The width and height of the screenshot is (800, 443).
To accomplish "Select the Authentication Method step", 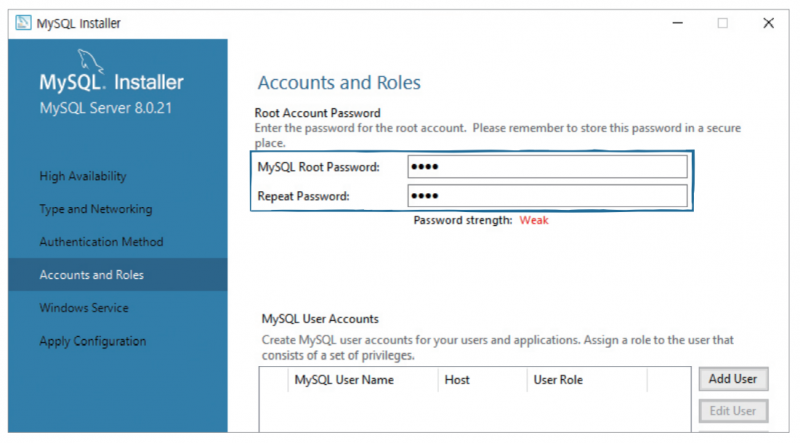I will click(101, 242).
